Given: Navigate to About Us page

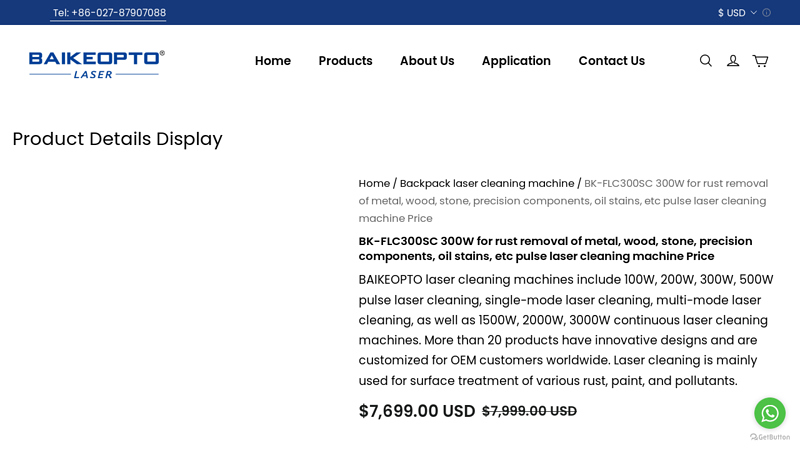Looking at the screenshot, I should pyautogui.click(x=427, y=61).
